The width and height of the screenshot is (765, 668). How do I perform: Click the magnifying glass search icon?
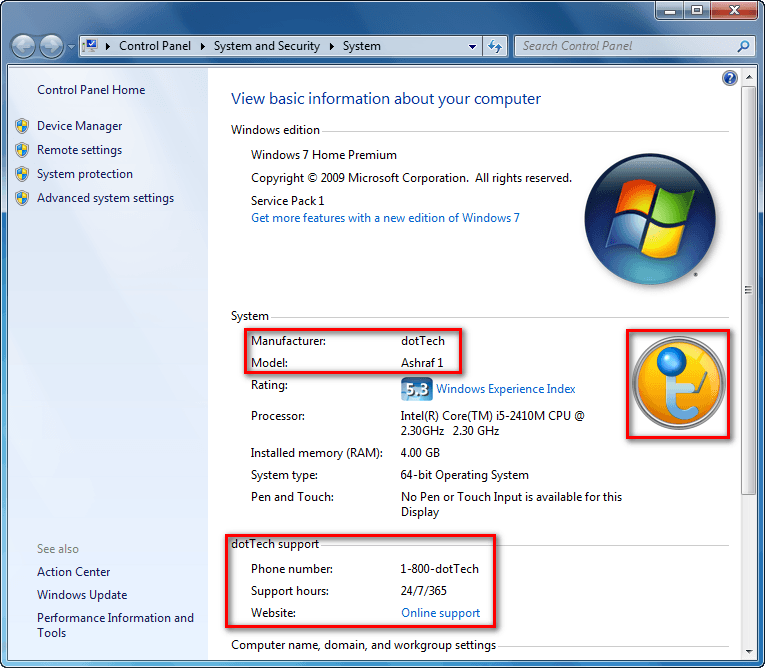[743, 46]
